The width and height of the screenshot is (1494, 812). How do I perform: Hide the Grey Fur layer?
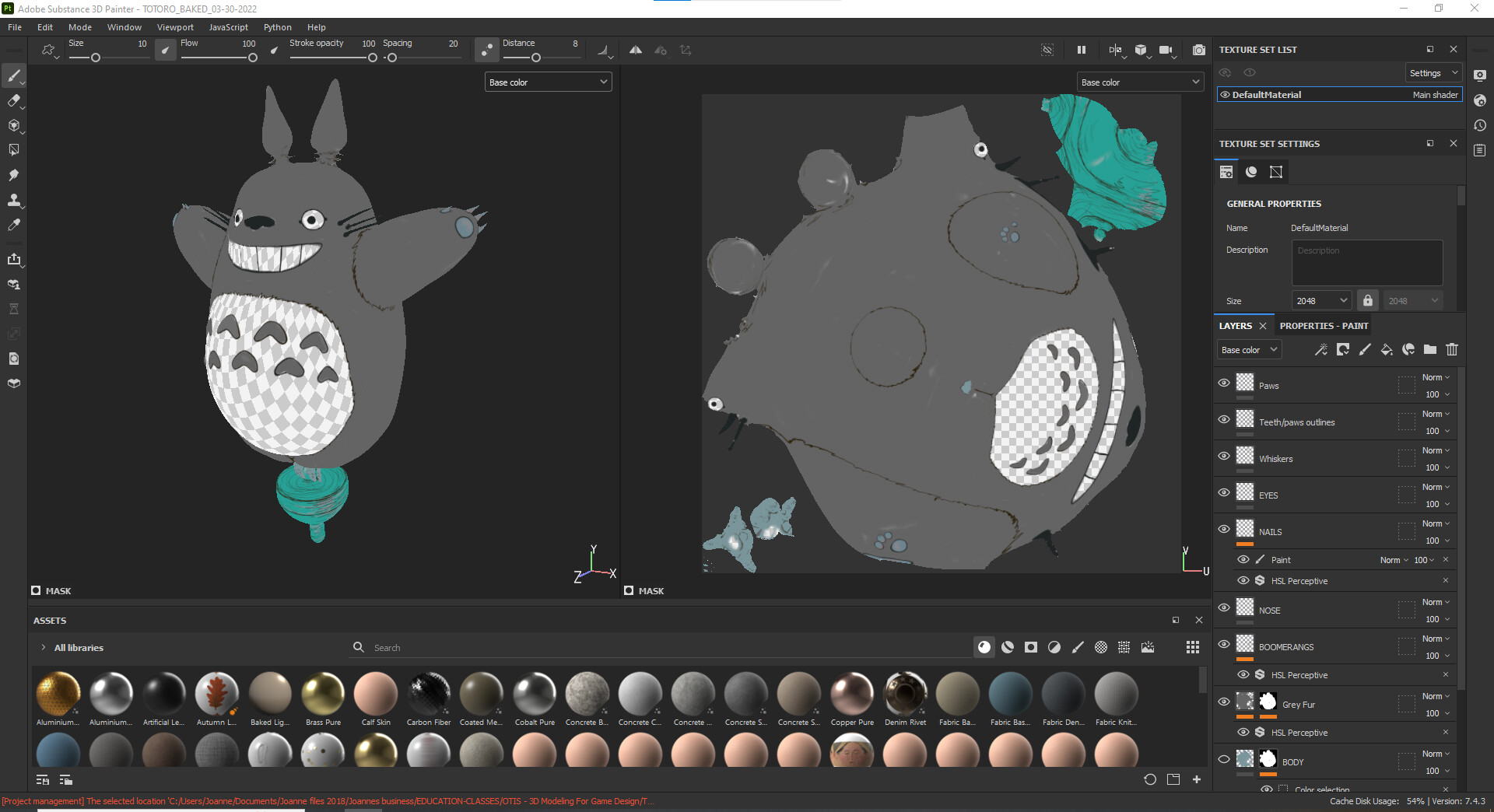1224,702
